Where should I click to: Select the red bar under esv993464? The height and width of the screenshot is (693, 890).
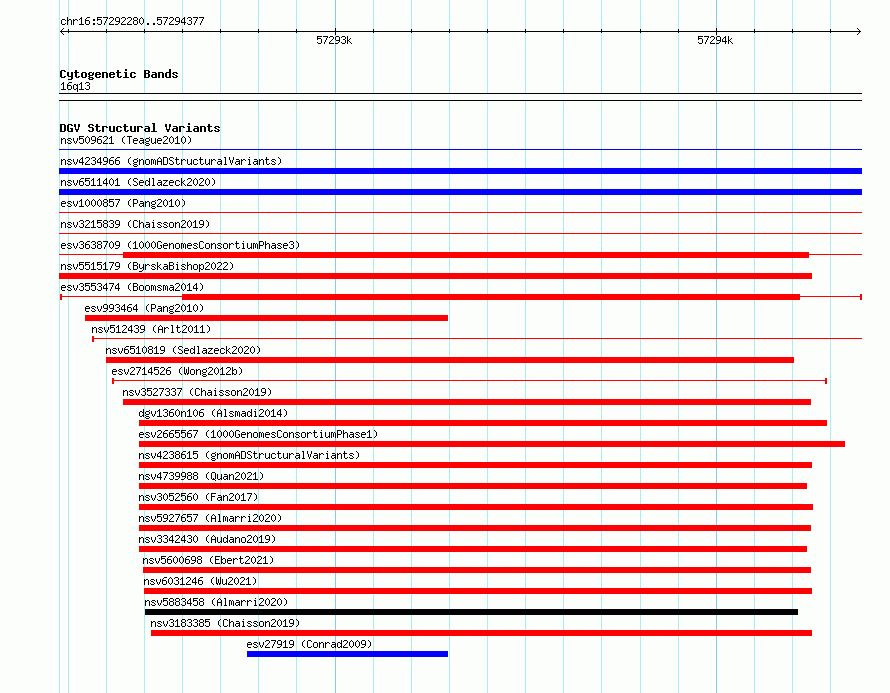pyautogui.click(x=266, y=318)
